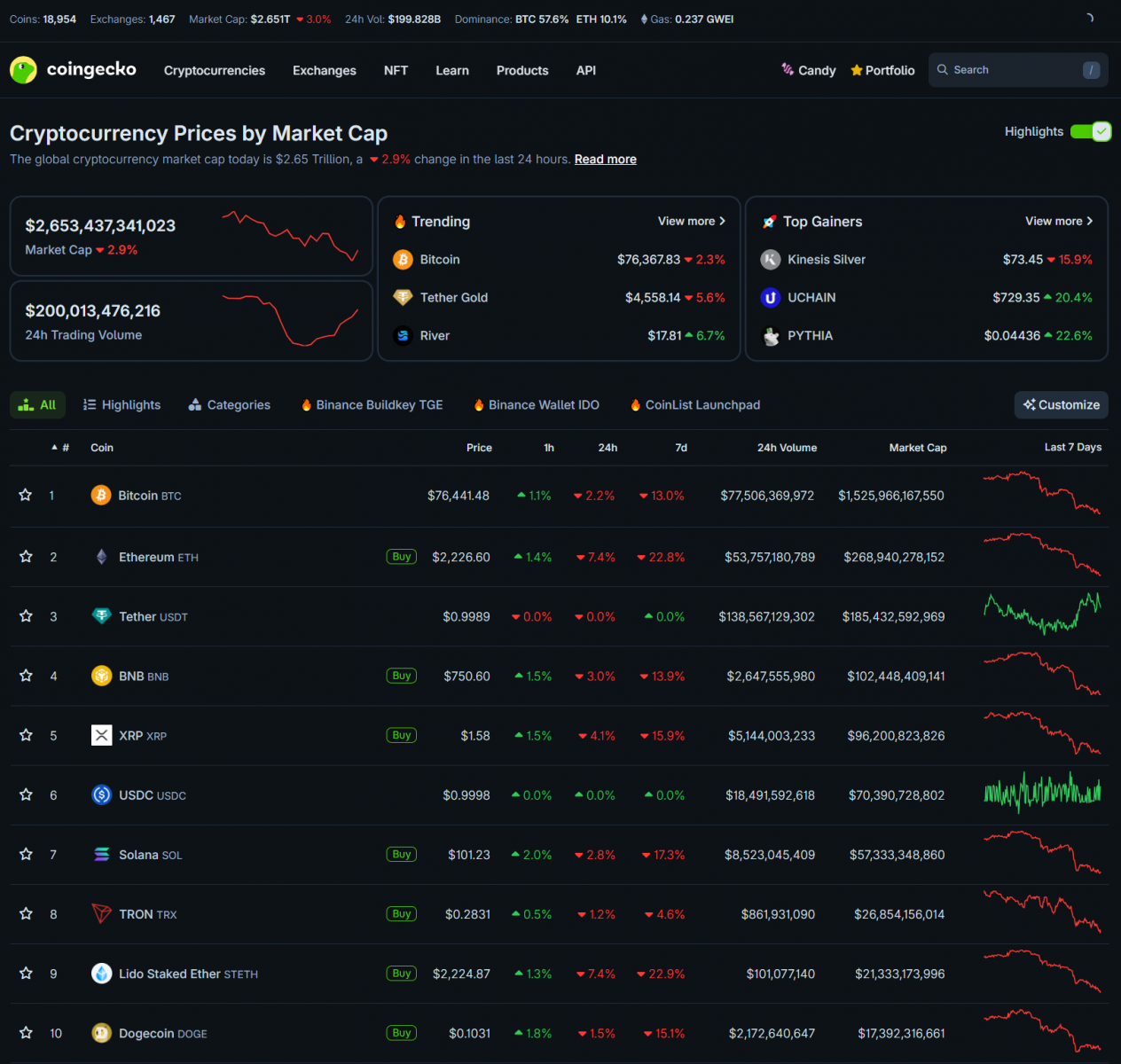Toggle favorite star for XRP

click(x=26, y=735)
